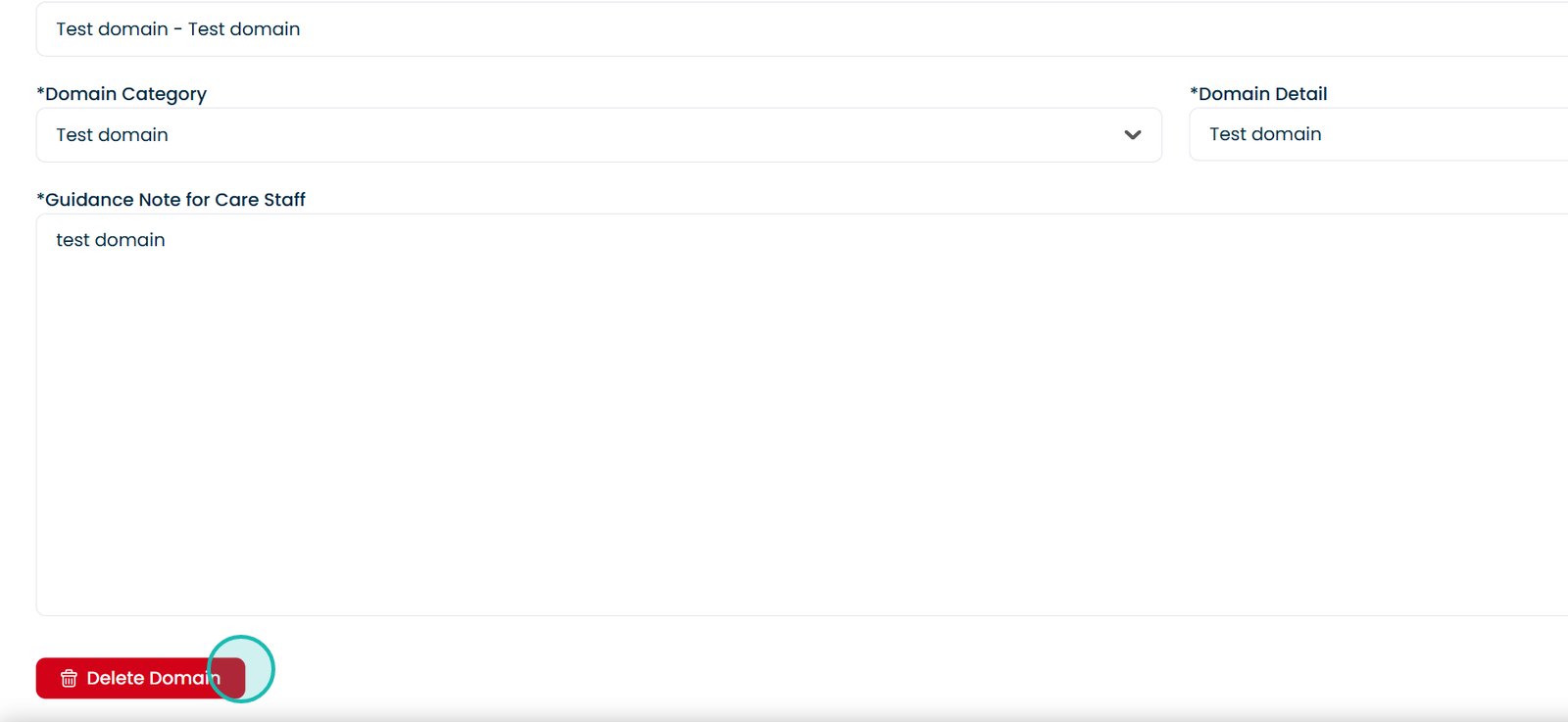The width and height of the screenshot is (1568, 722).
Task: Click the asterisk before Domain Category
Action: (x=40, y=92)
